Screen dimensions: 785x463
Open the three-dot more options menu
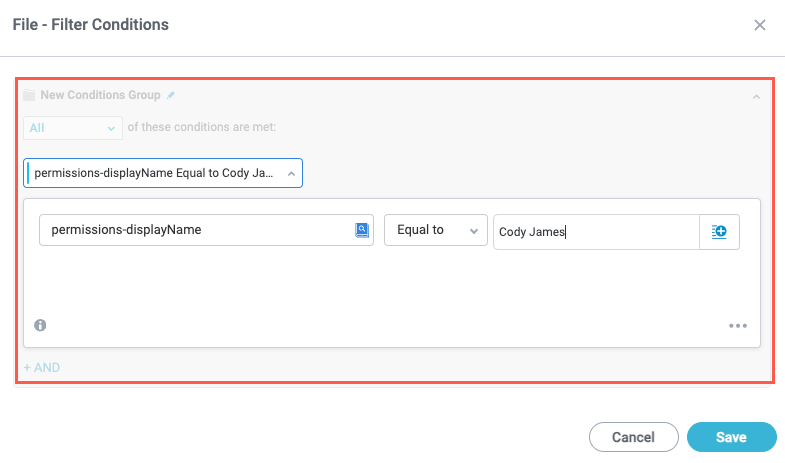[x=738, y=325]
